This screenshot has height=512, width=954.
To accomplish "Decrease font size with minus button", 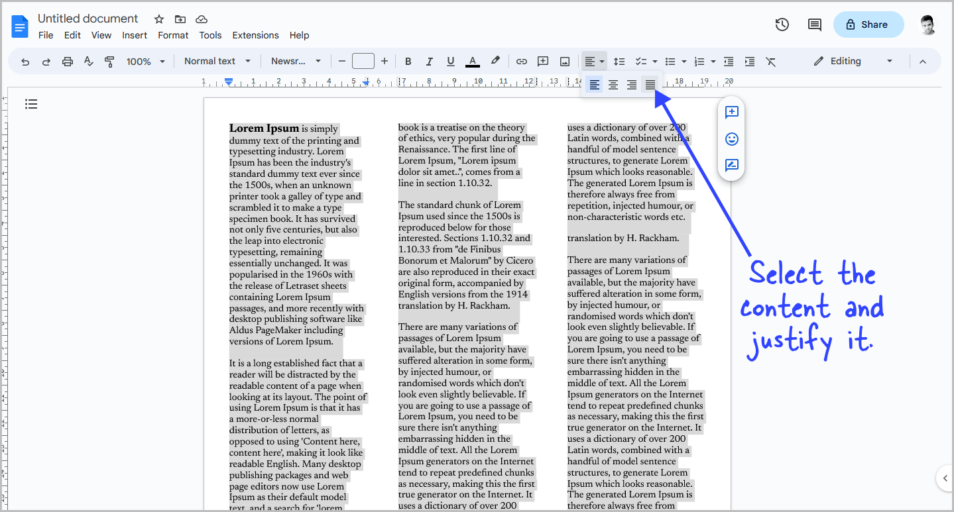I will (341, 61).
